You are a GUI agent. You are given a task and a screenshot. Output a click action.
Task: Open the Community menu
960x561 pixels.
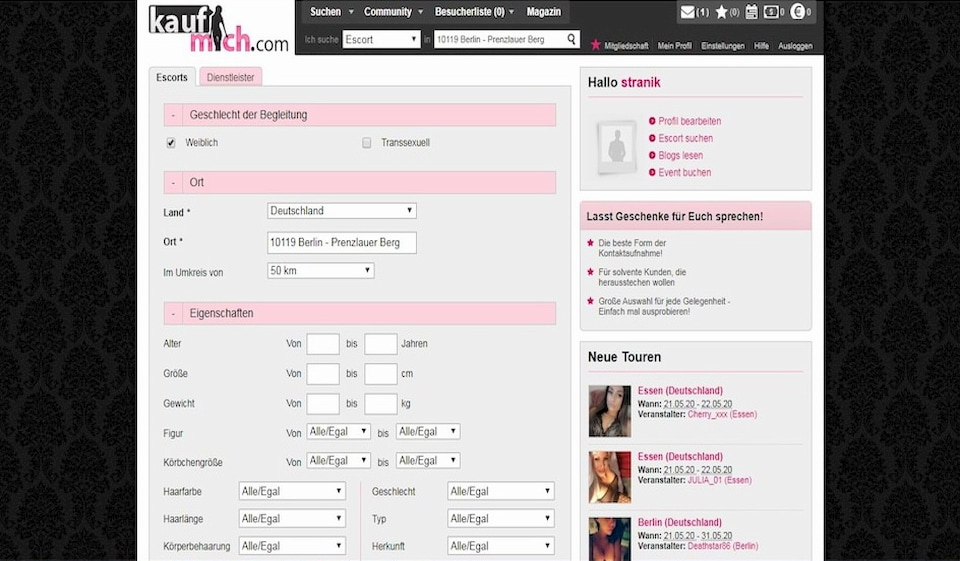(x=391, y=12)
